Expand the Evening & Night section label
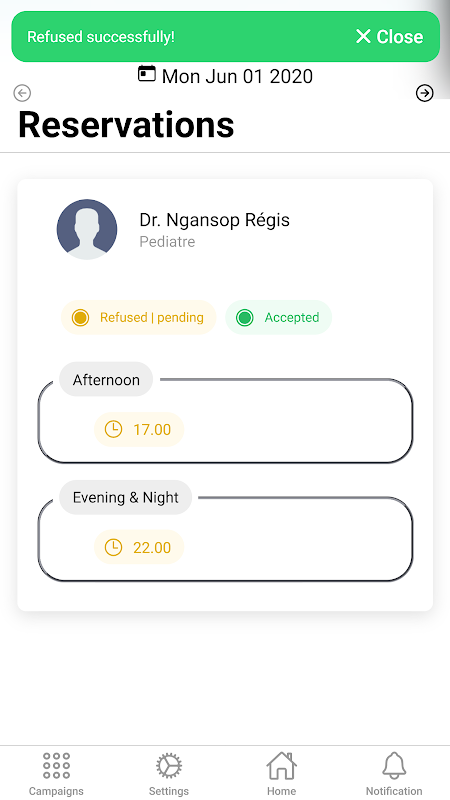The height and width of the screenshot is (800, 450). pyautogui.click(x=126, y=497)
